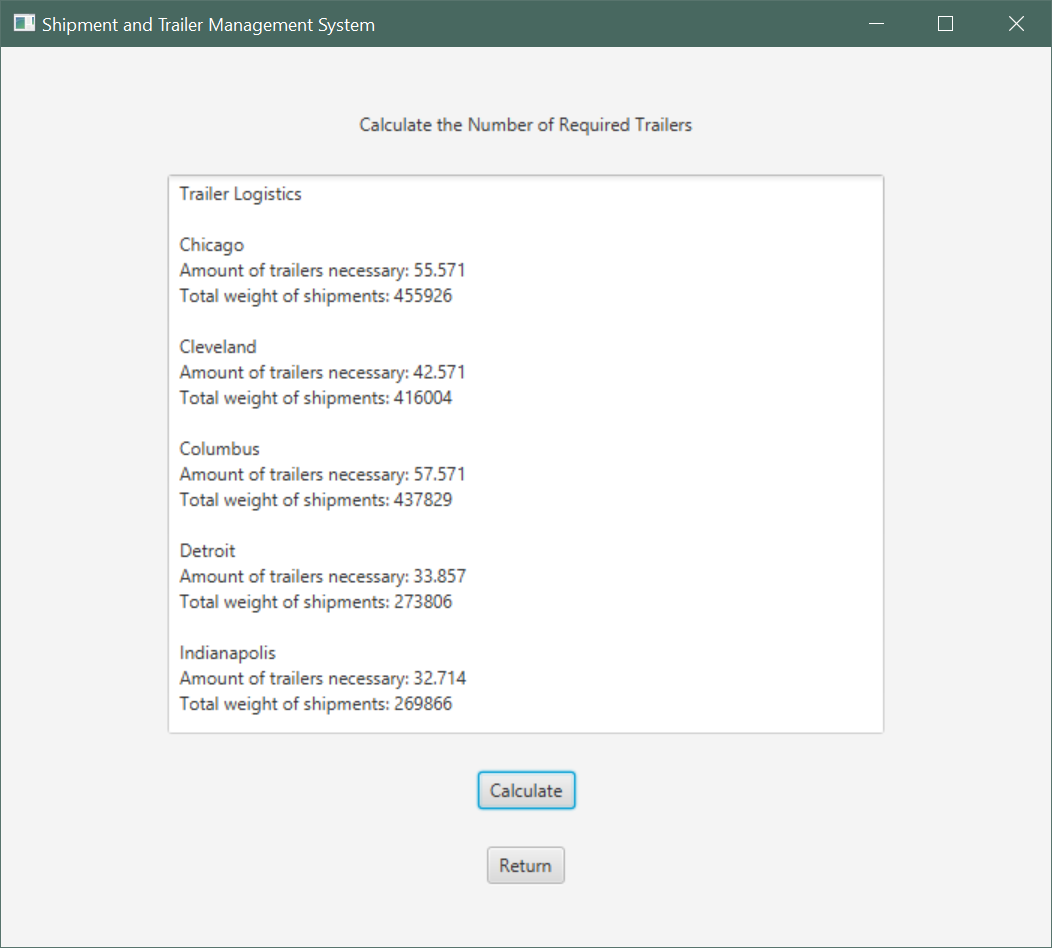Click the Cleveland trailers line showing 42.571
1052x948 pixels.
(x=322, y=372)
